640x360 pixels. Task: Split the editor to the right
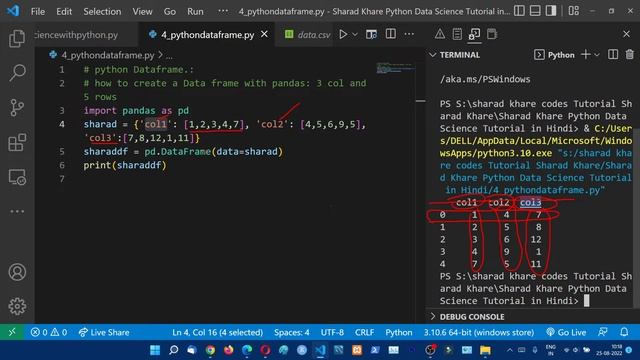coord(391,35)
